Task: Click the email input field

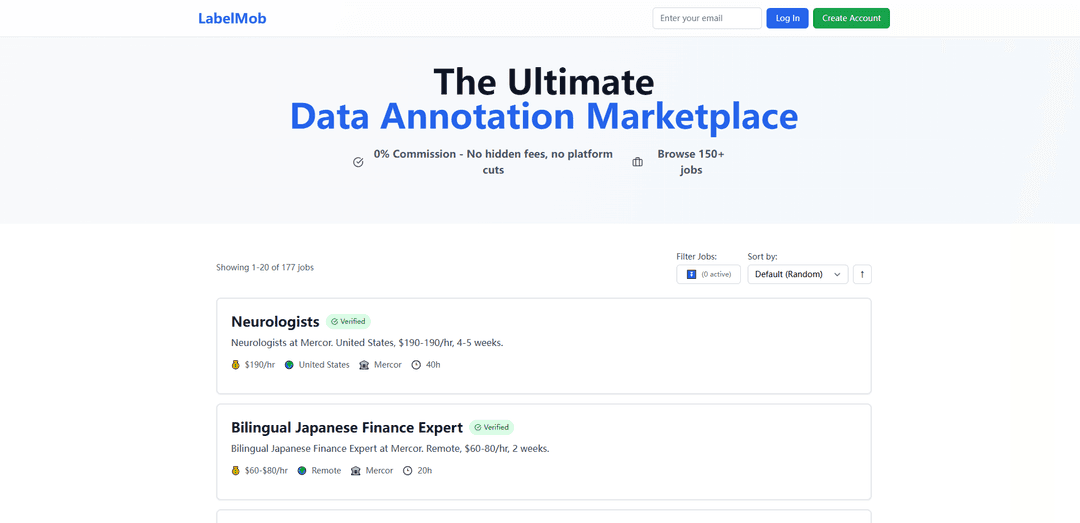Action: pyautogui.click(x=706, y=18)
